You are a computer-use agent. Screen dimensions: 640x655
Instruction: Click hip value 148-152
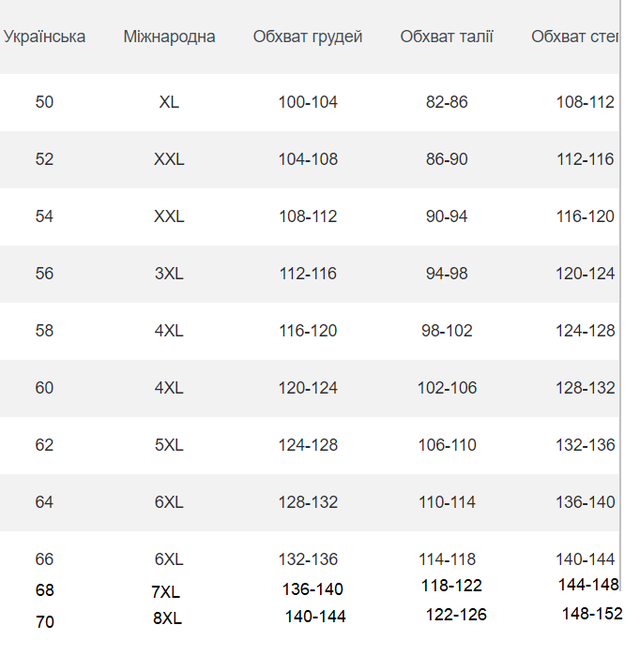point(592,614)
